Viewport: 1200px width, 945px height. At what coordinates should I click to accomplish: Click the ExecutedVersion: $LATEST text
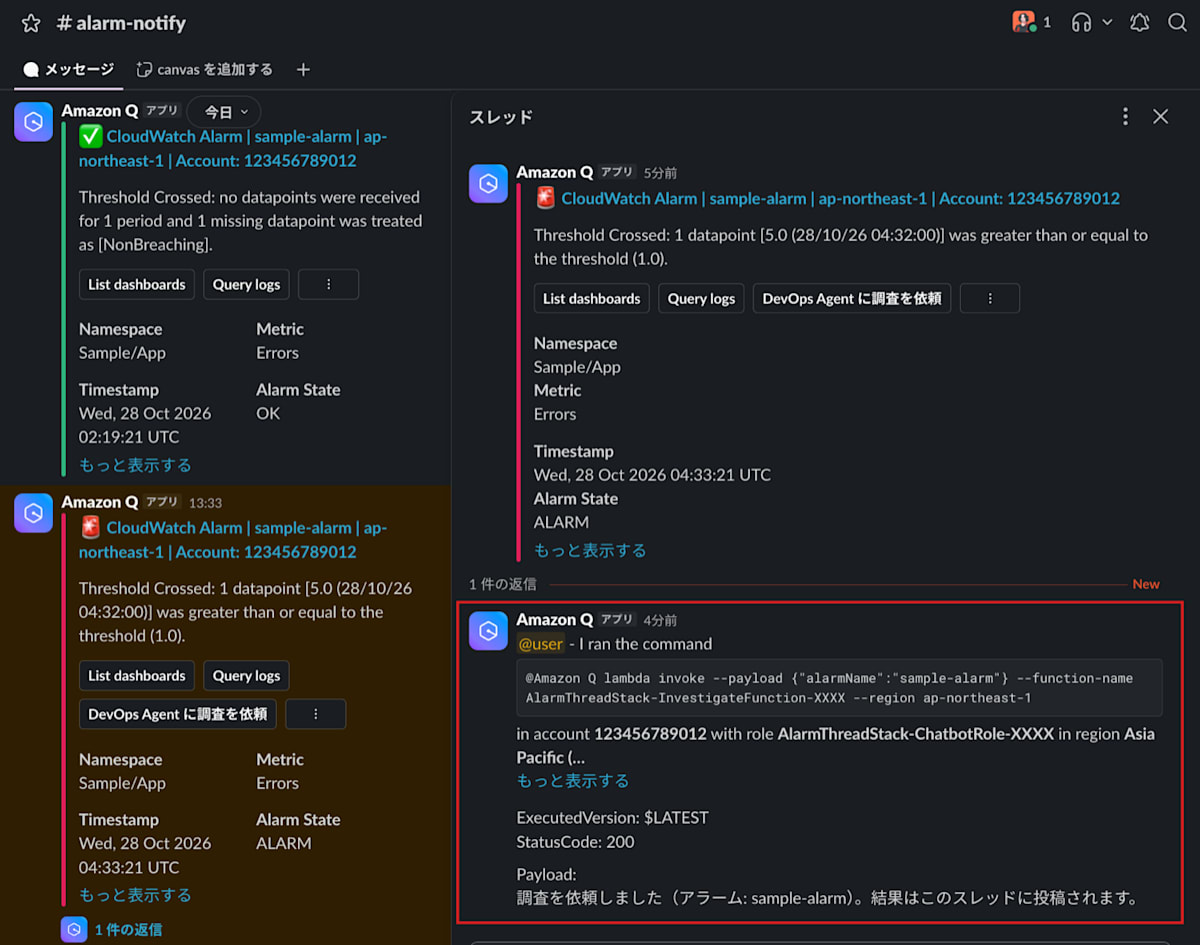[x=612, y=817]
